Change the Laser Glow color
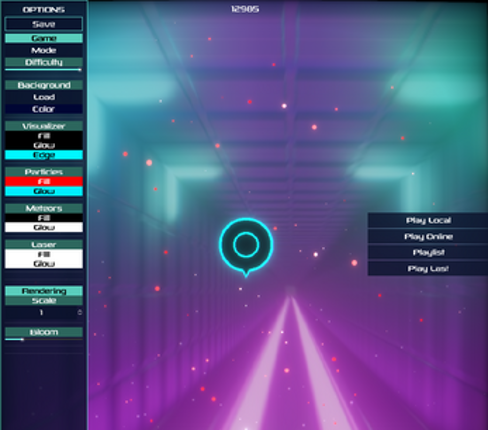The image size is (488, 430). click(x=44, y=264)
